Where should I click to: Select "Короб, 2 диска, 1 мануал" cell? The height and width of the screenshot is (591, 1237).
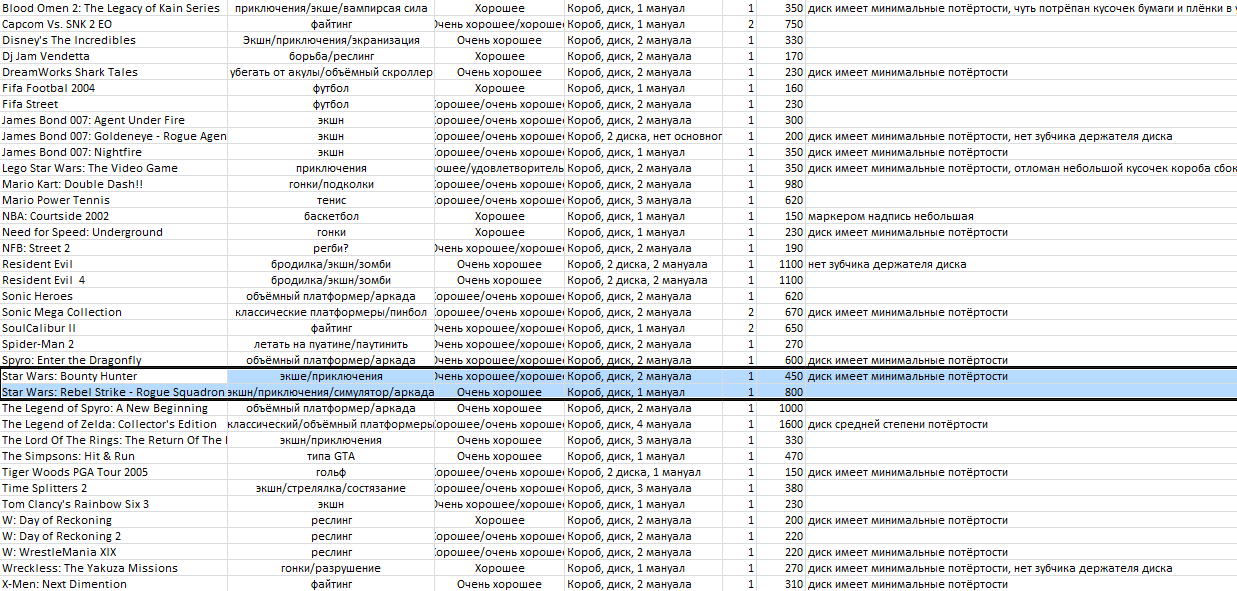(x=644, y=472)
